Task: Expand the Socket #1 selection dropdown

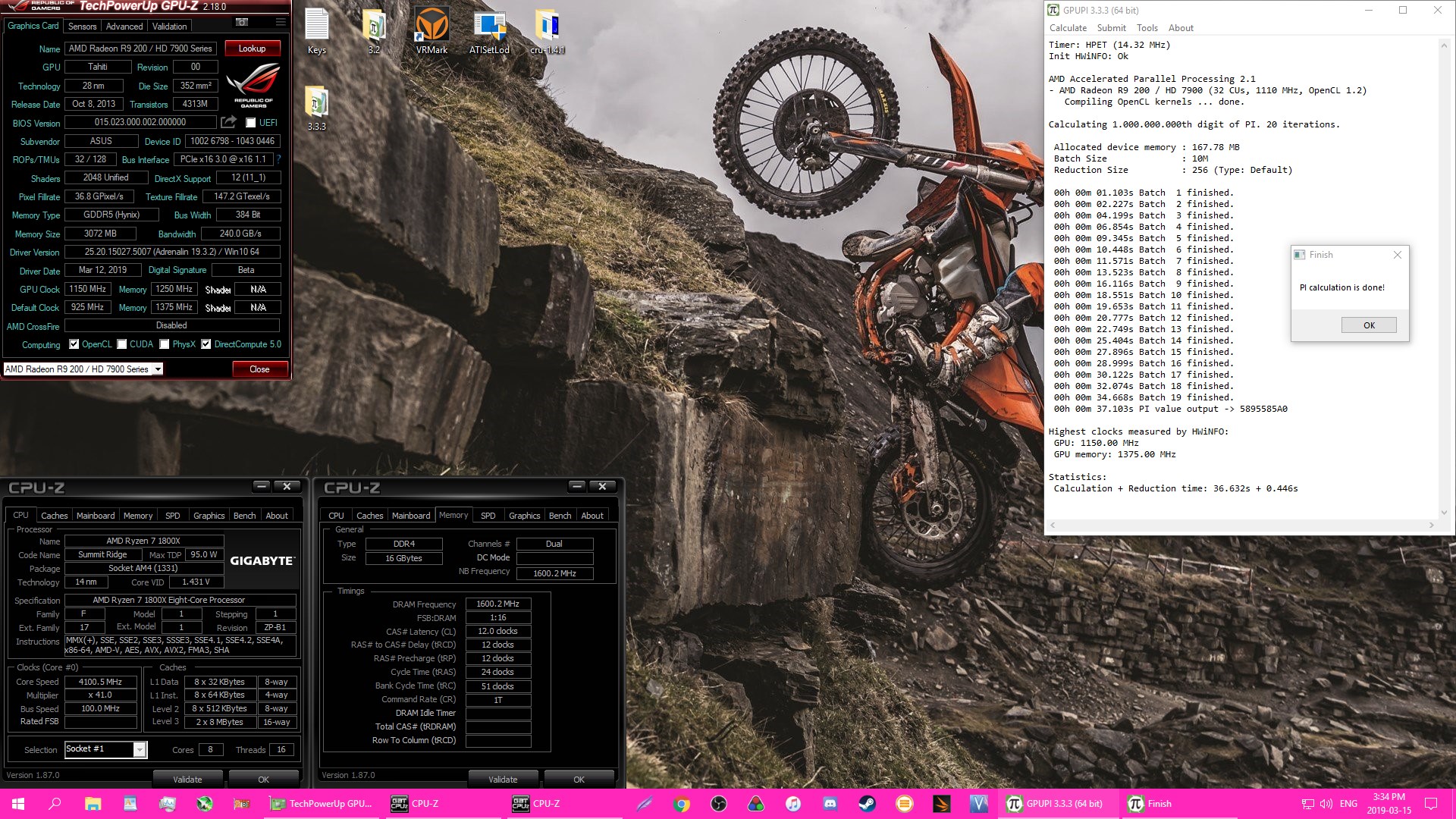Action: [x=140, y=750]
